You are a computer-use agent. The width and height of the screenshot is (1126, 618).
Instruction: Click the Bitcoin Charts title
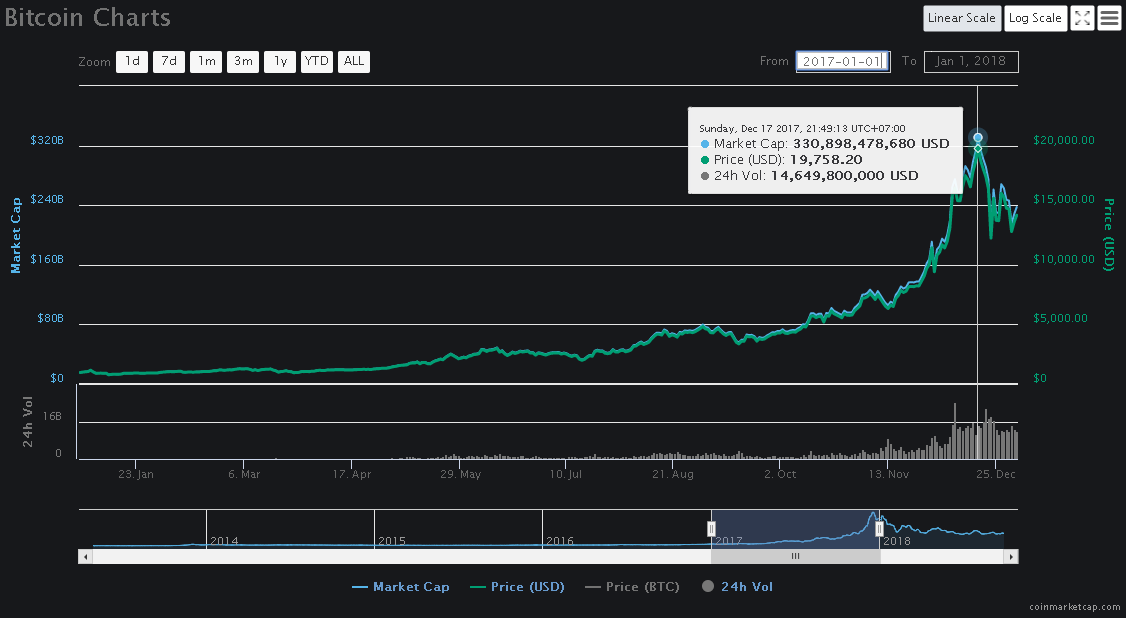(88, 17)
